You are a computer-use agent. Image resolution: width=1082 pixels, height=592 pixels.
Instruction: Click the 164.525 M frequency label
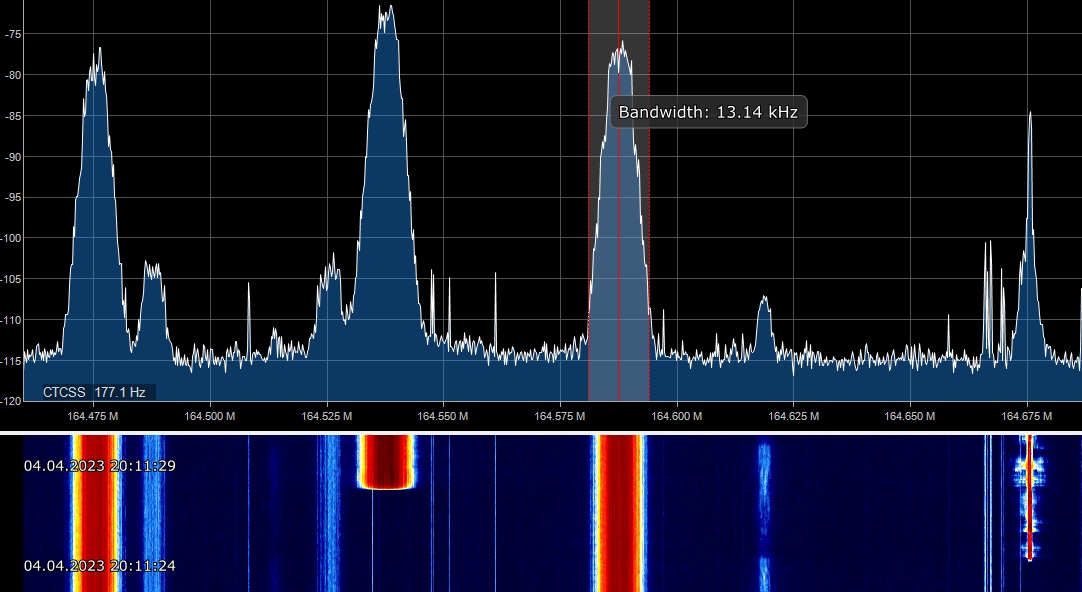tap(326, 416)
